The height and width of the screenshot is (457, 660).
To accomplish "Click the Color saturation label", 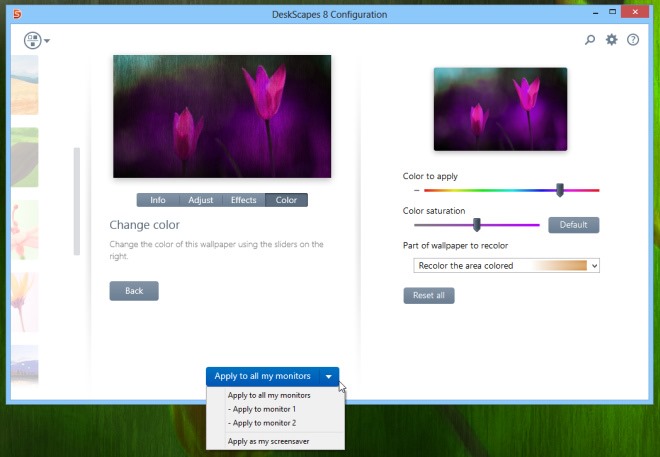I will pyautogui.click(x=434, y=211).
